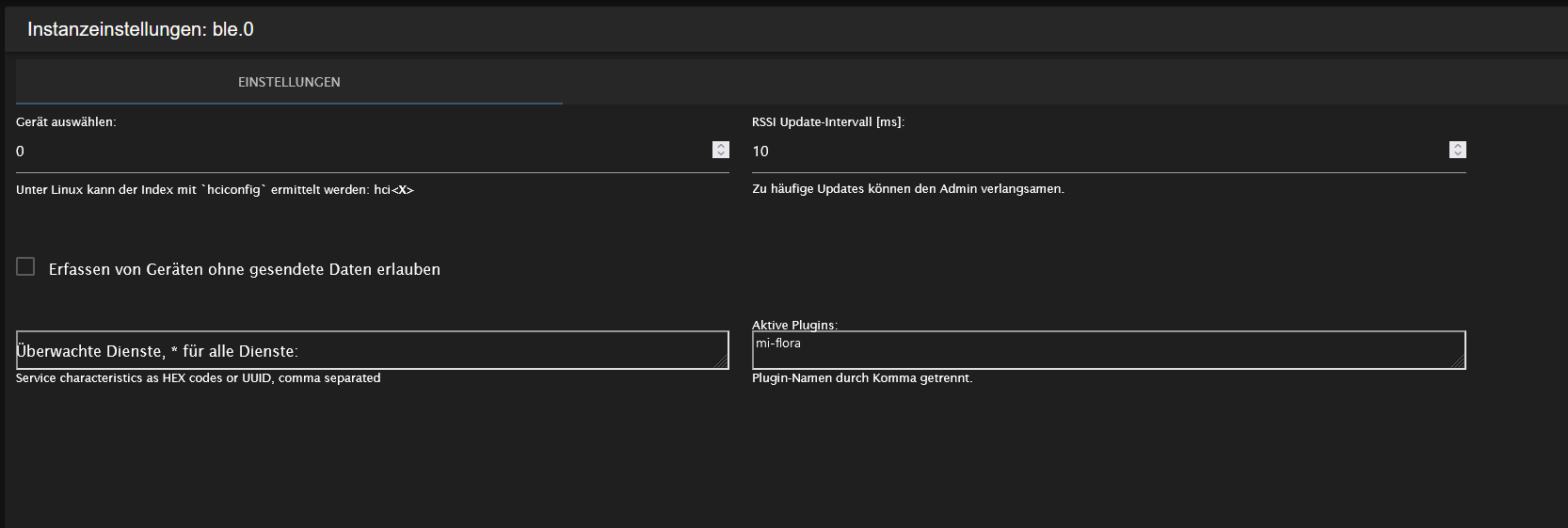
Task: Click the Aktive Plugins field containing mi-flora
Action: (x=1101, y=350)
